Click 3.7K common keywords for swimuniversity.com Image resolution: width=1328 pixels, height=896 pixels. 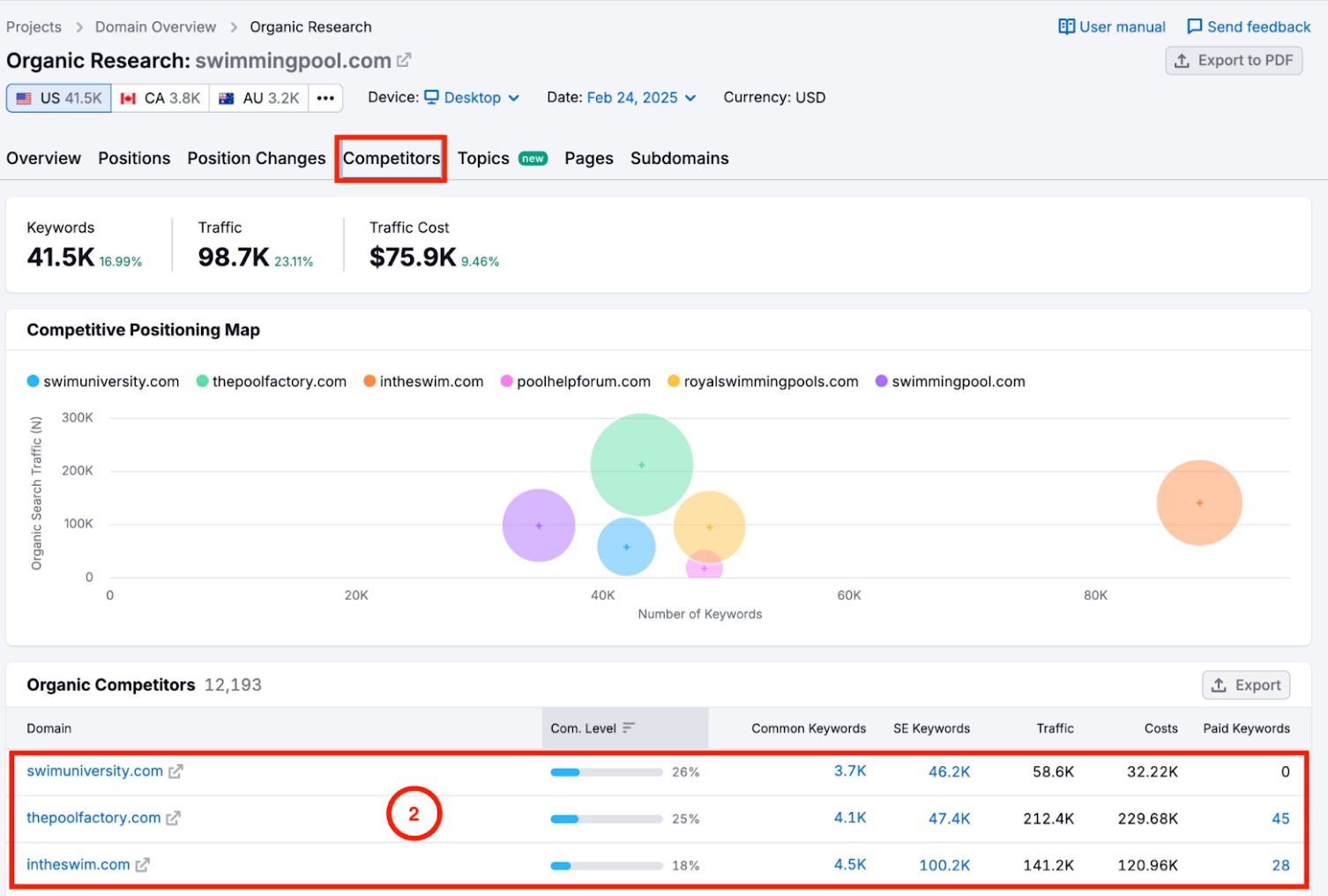850,771
